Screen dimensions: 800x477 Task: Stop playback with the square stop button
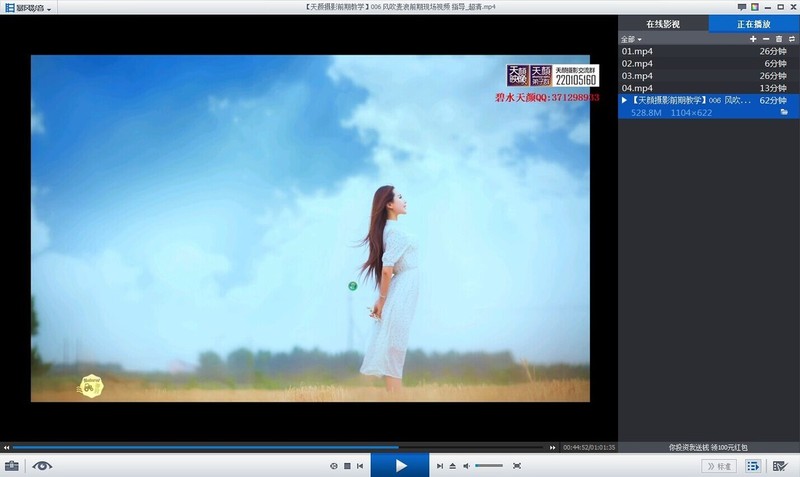(347, 466)
